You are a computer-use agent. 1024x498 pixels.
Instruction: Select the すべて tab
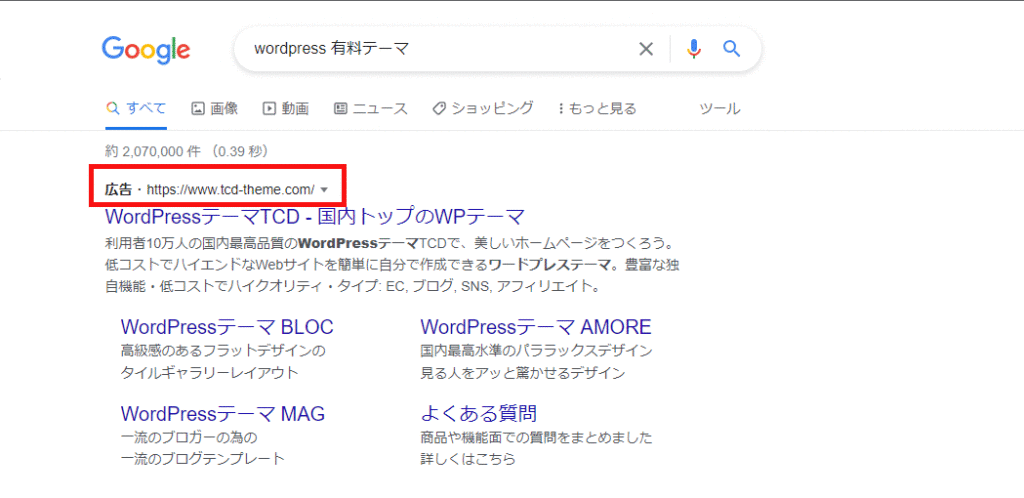click(136, 108)
